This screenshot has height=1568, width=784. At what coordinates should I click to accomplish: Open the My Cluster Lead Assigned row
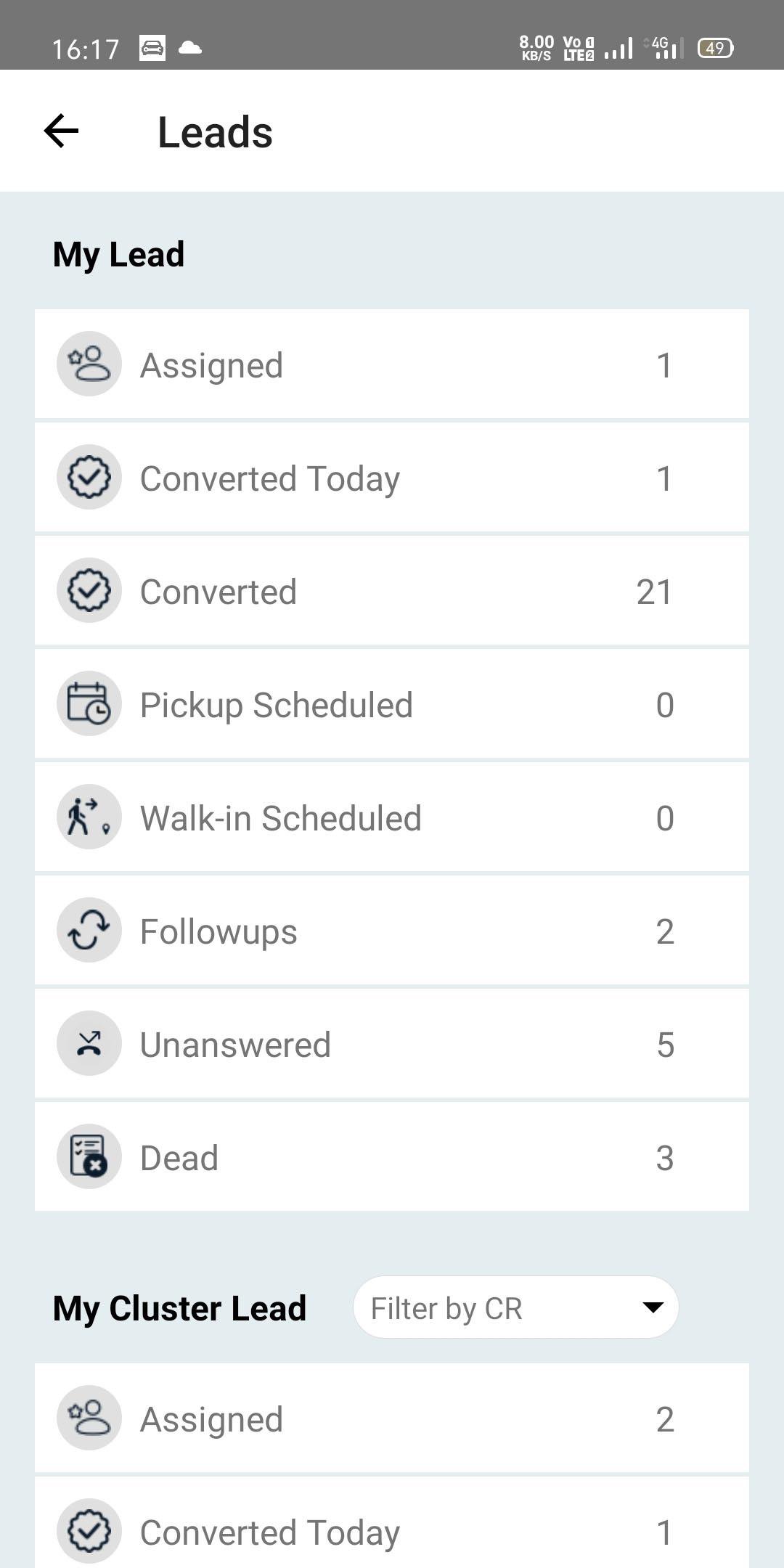[x=392, y=1418]
